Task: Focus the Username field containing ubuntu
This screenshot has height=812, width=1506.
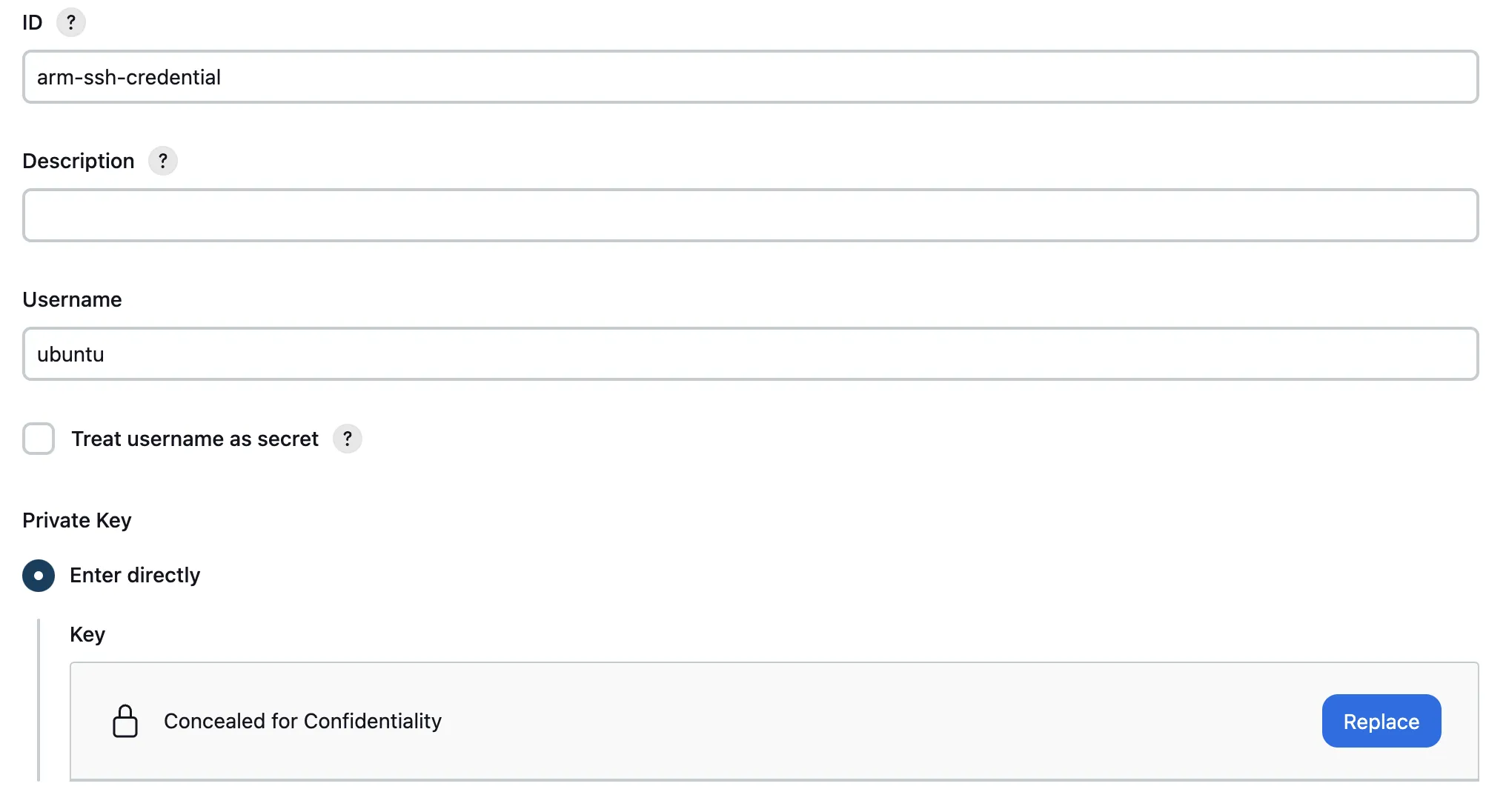Action: (x=750, y=354)
